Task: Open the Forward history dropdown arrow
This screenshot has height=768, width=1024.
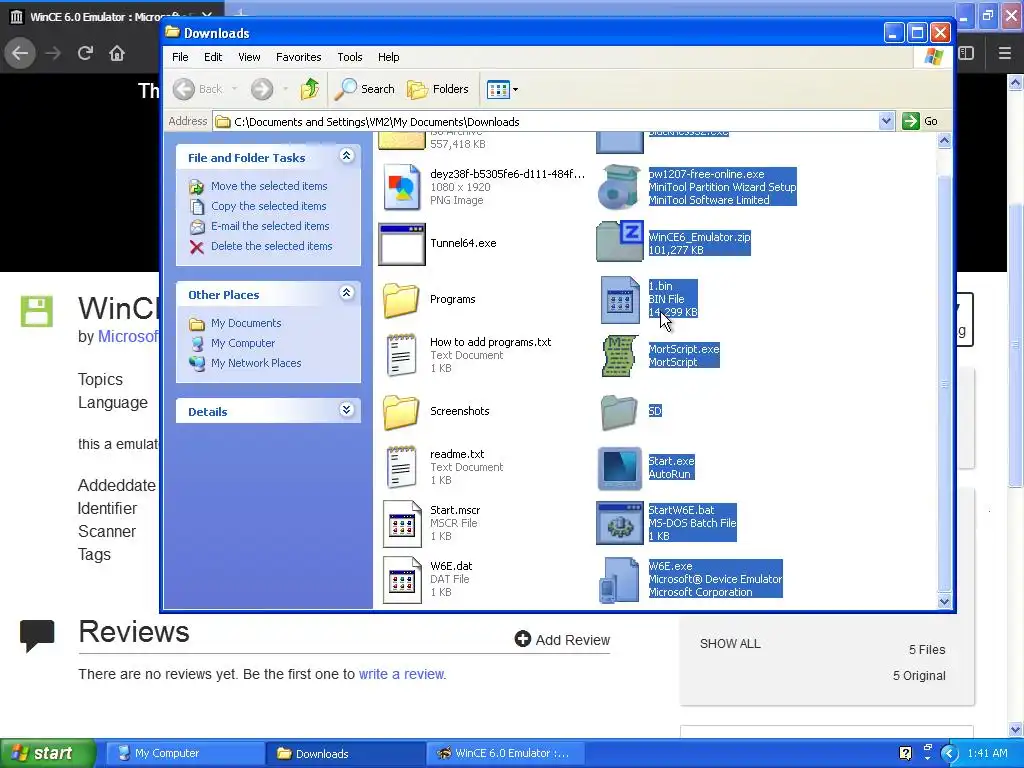Action: [285, 89]
